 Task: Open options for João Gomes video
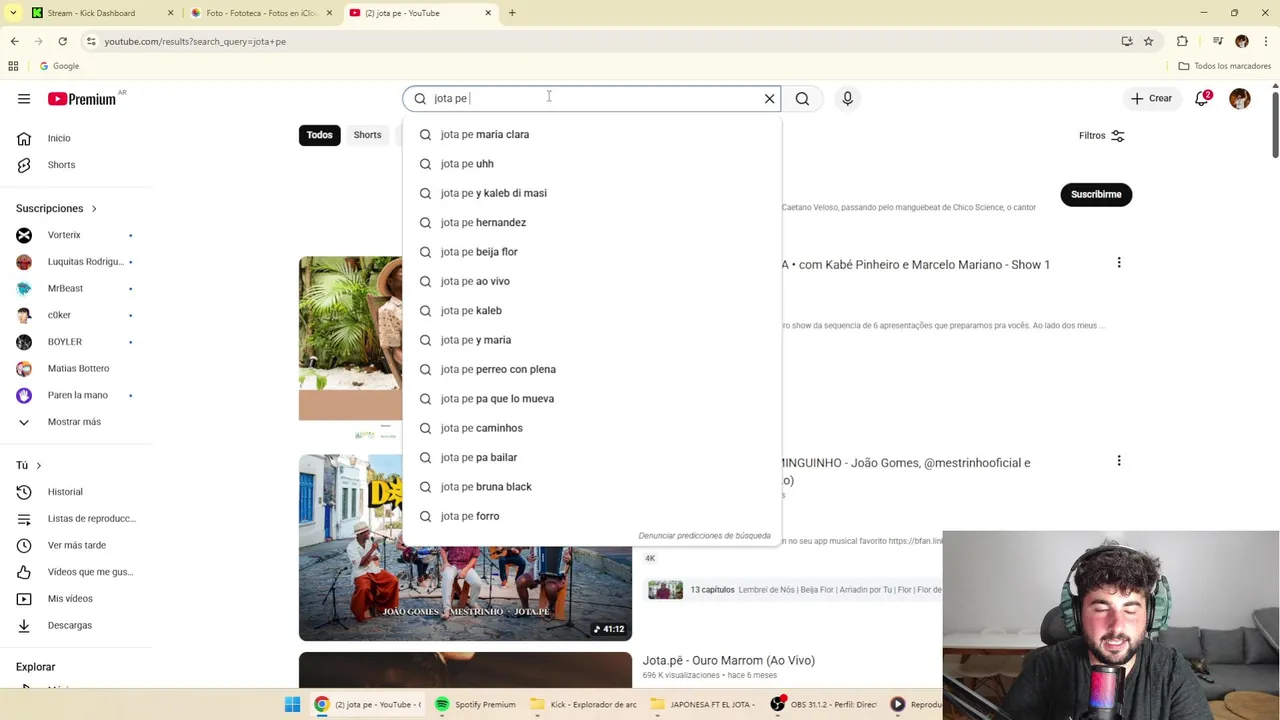tap(1119, 461)
